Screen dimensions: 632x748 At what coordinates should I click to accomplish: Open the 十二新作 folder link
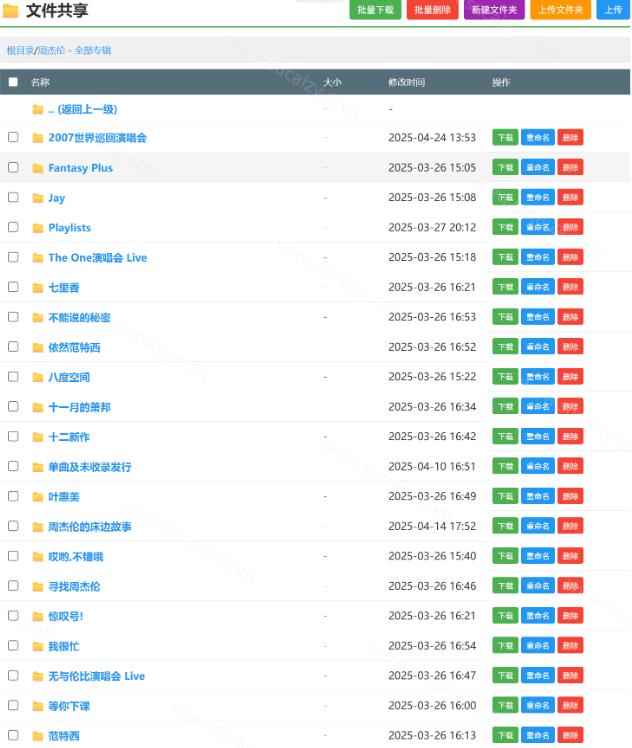tap(69, 437)
